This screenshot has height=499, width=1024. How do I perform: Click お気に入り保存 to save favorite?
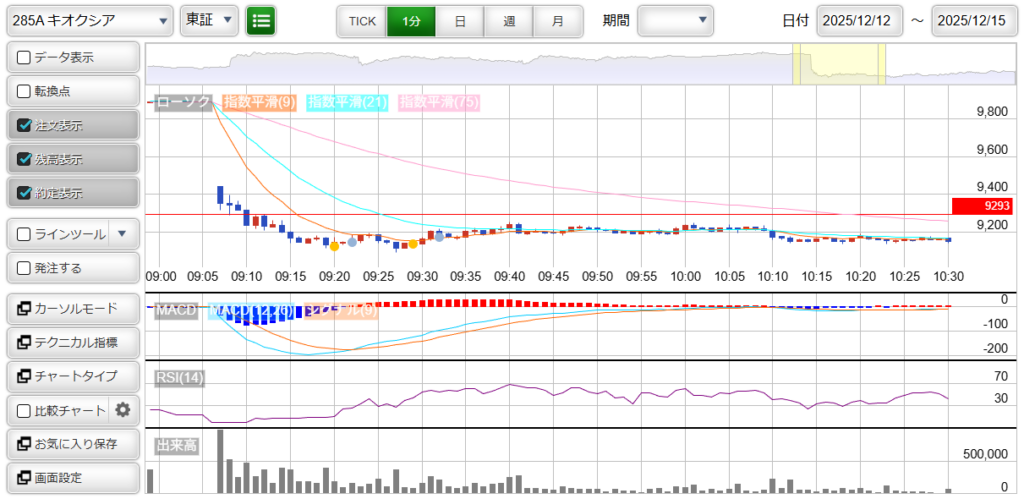(72, 443)
